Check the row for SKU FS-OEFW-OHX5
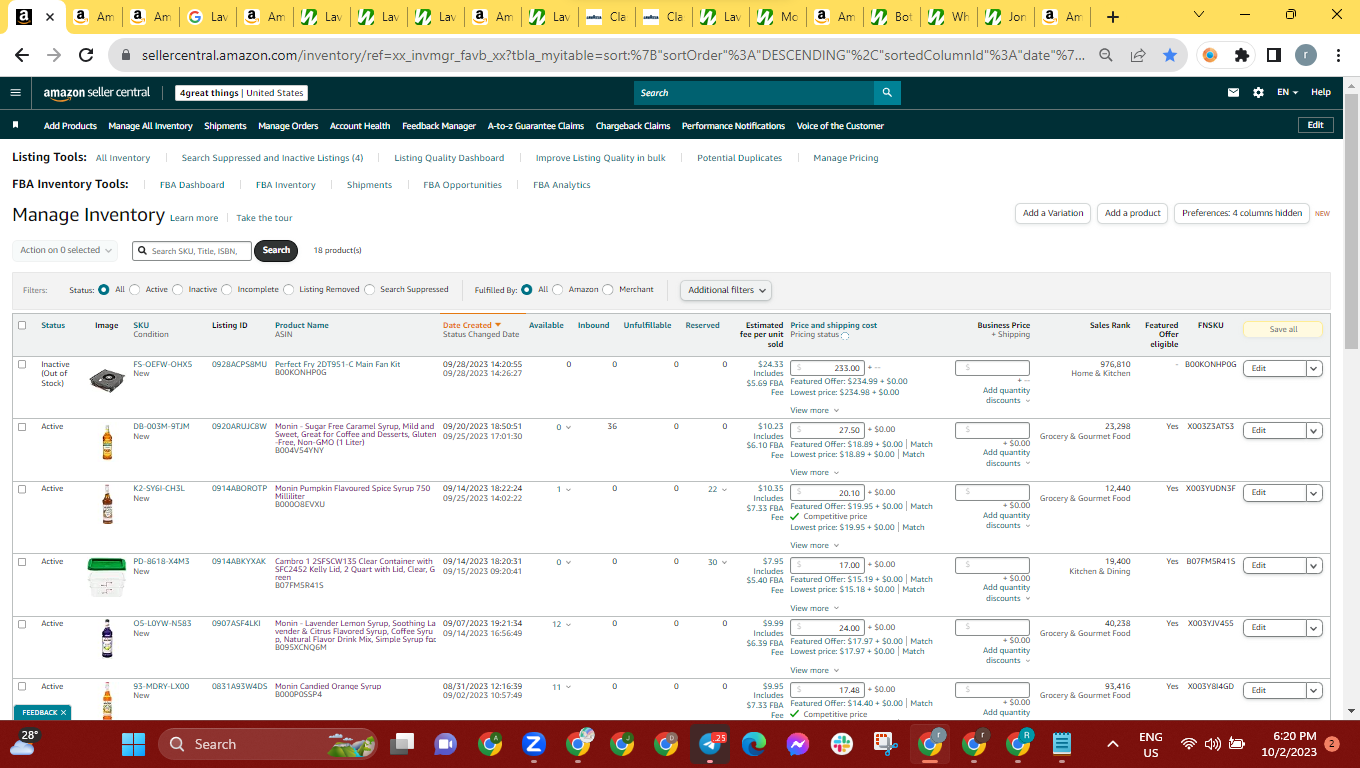Image resolution: width=1360 pixels, height=768 pixels. (x=22, y=364)
